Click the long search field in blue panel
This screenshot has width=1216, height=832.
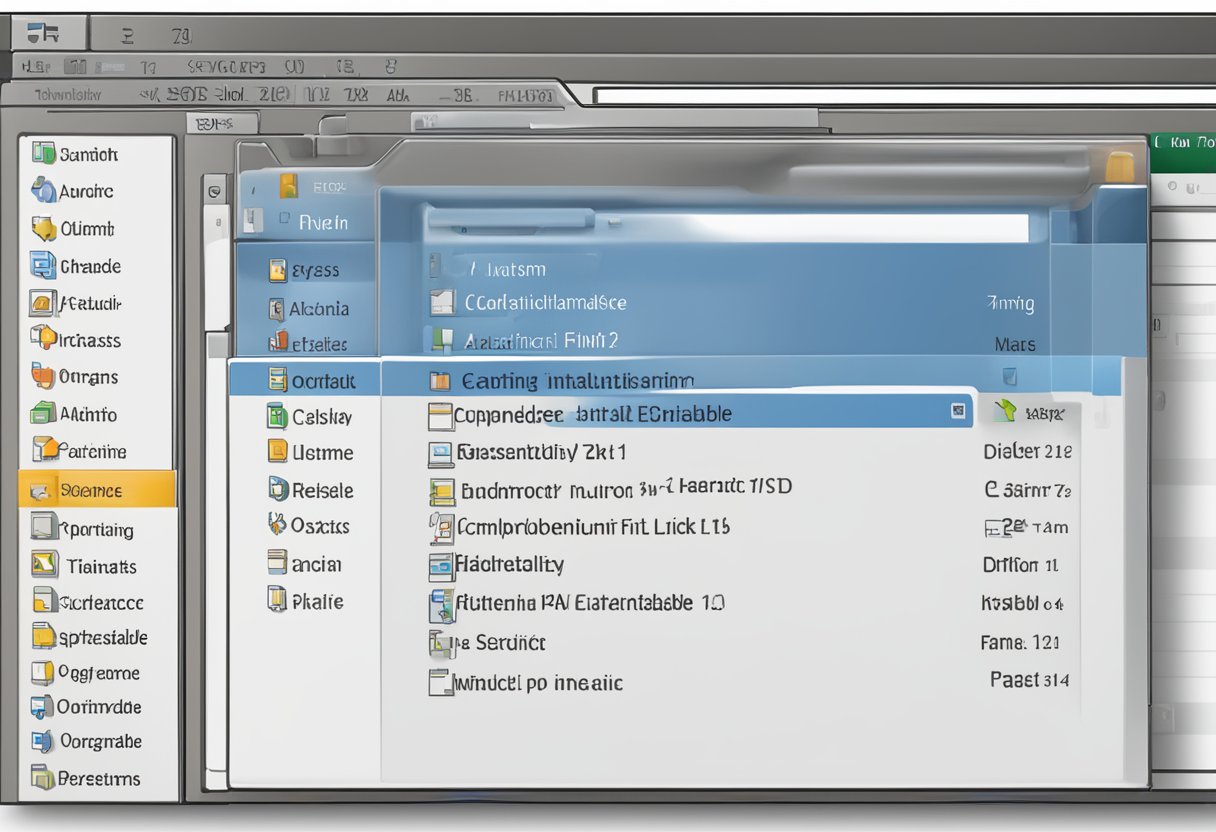click(727, 226)
